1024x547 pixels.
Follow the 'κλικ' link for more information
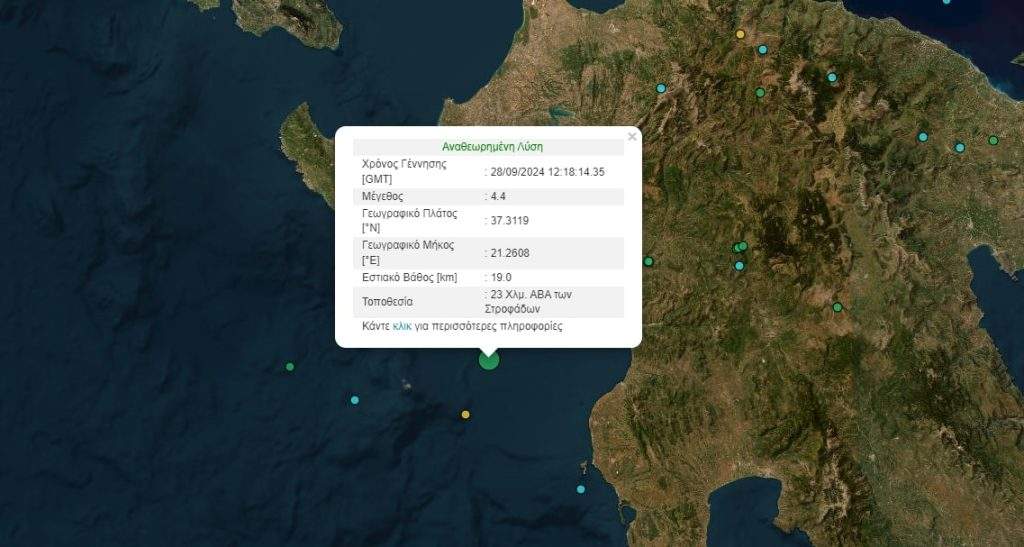pos(402,327)
